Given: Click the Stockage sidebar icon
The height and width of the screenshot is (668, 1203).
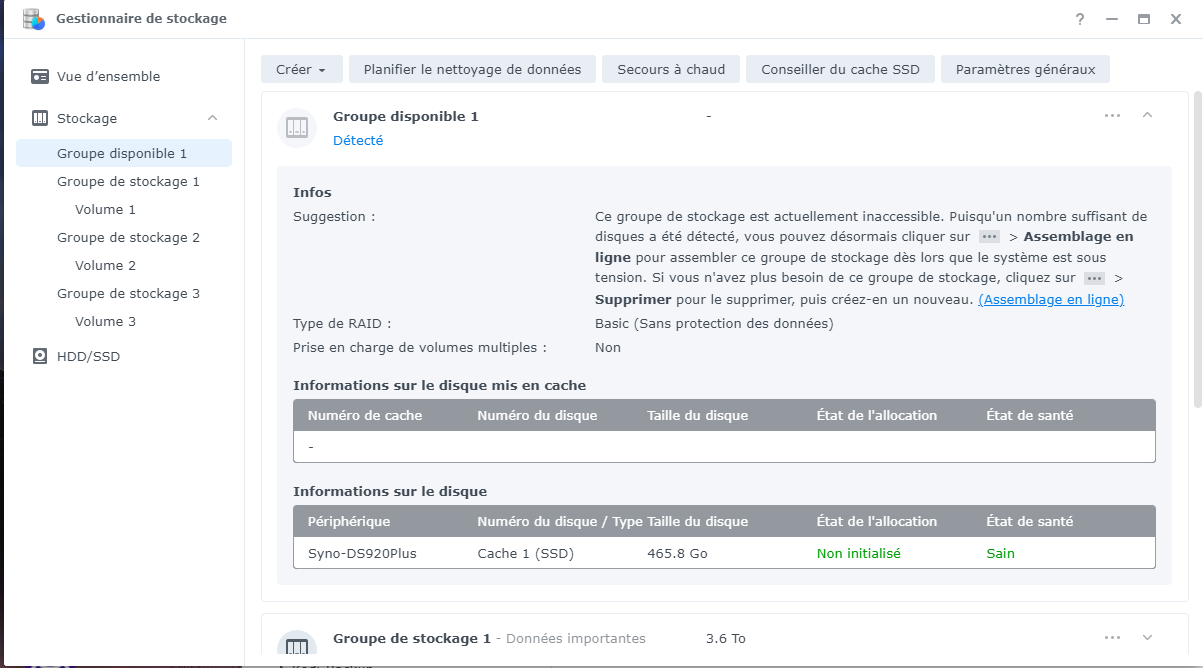Looking at the screenshot, I should point(40,118).
